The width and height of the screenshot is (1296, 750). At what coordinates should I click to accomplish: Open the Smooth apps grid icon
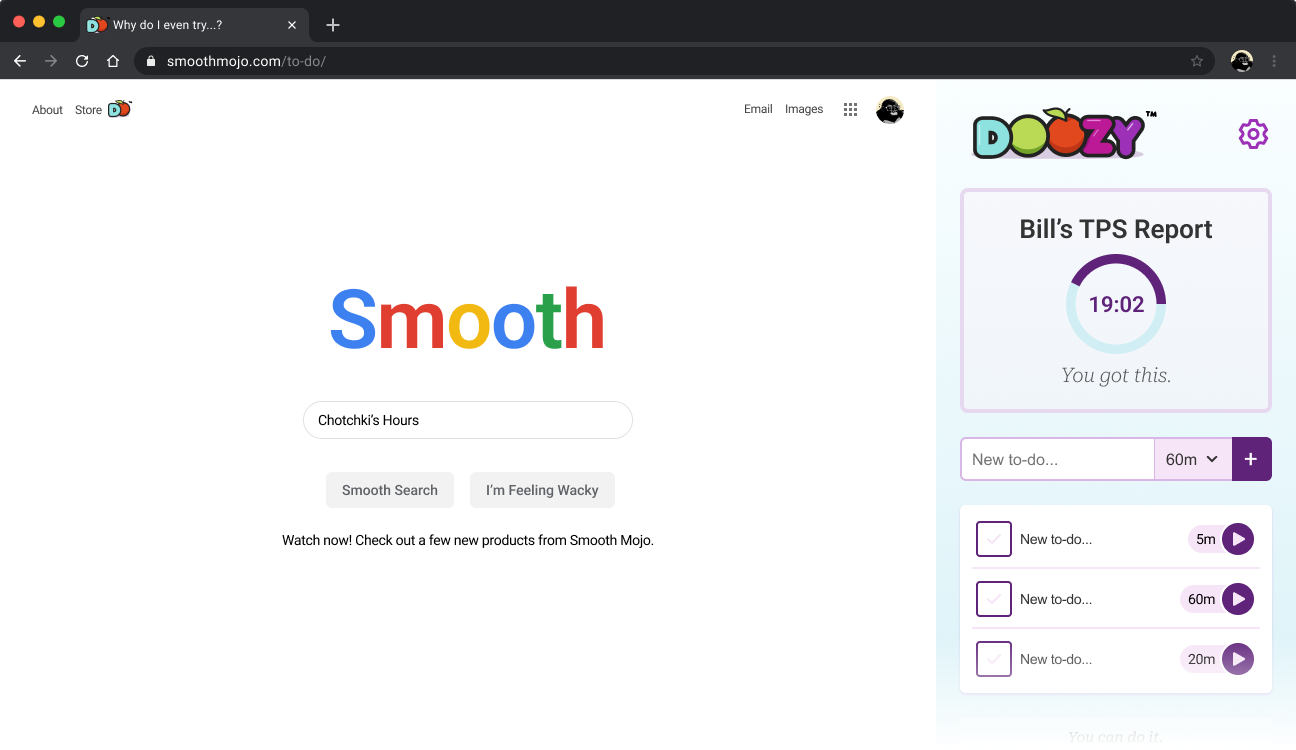(850, 110)
